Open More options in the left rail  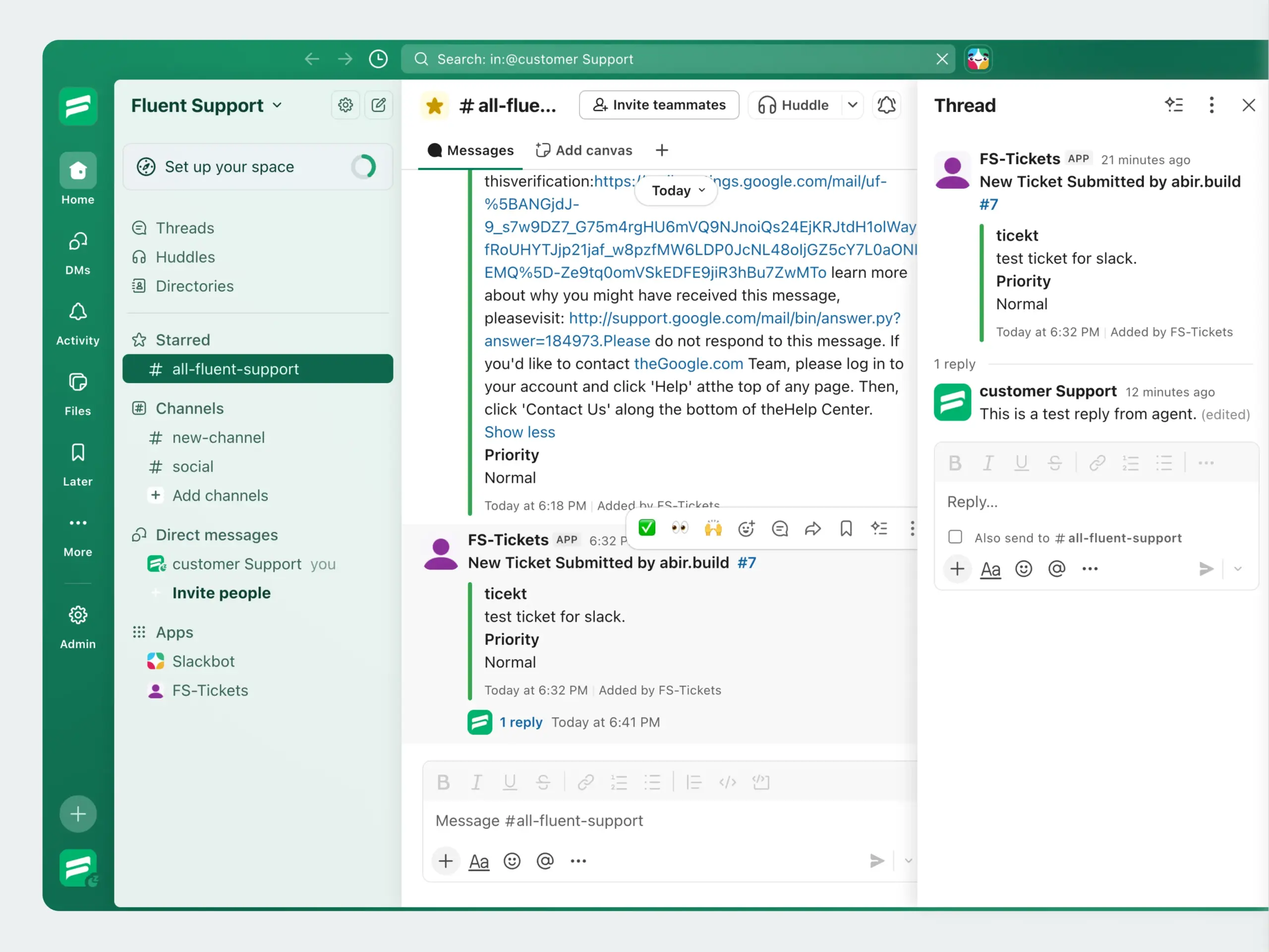coord(78,536)
